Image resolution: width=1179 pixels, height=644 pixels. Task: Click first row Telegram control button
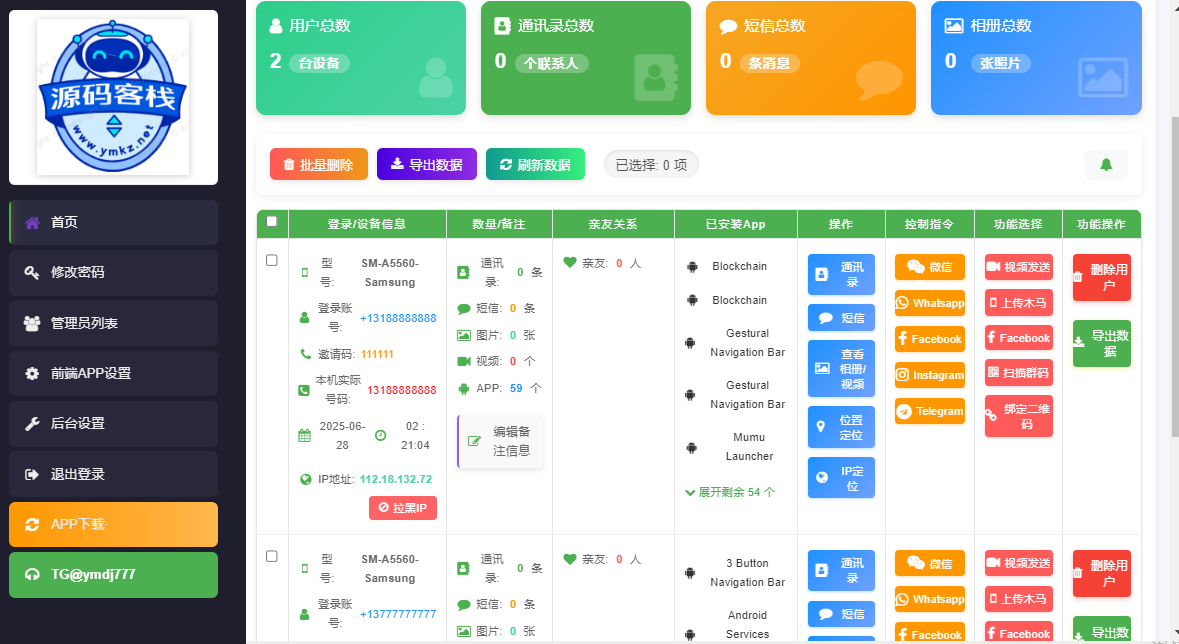point(929,411)
